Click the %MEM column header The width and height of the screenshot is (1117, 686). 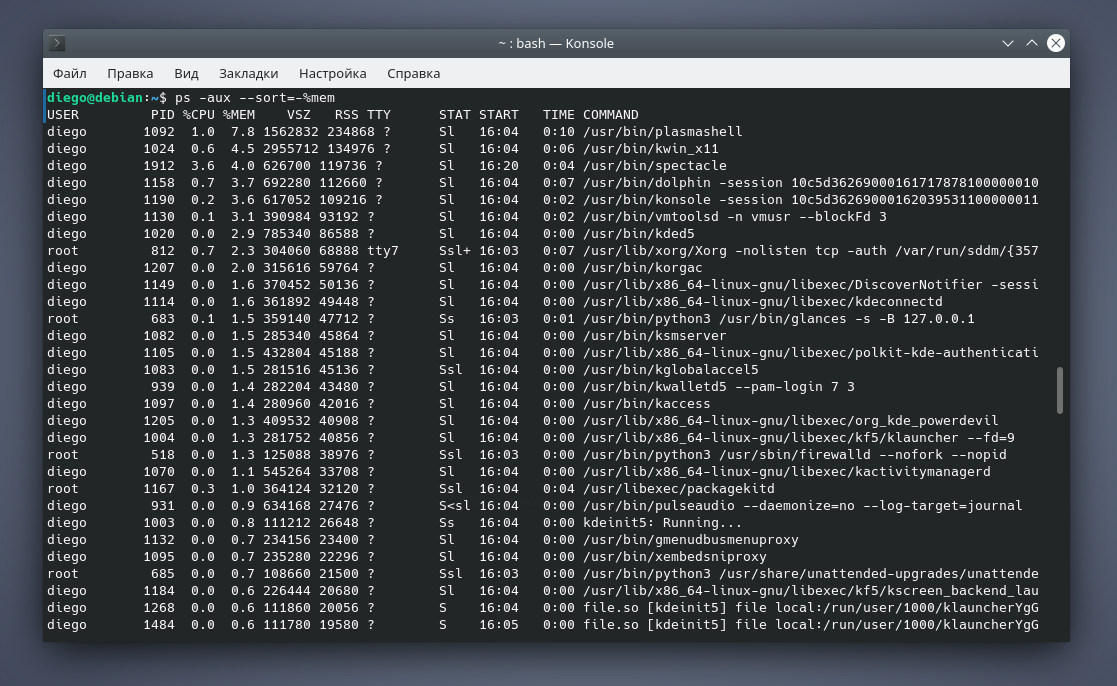(239, 114)
